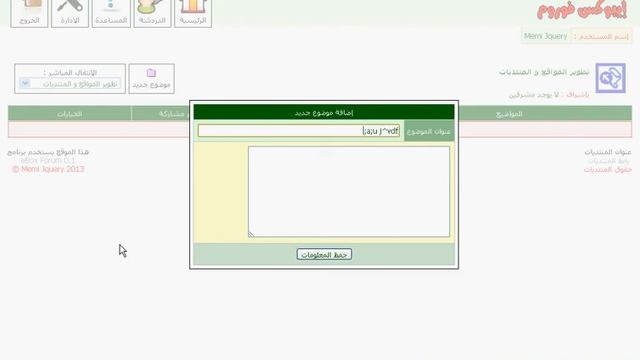
Task: Click إضافة موضوع جديد dialog header
Action: click(324, 112)
